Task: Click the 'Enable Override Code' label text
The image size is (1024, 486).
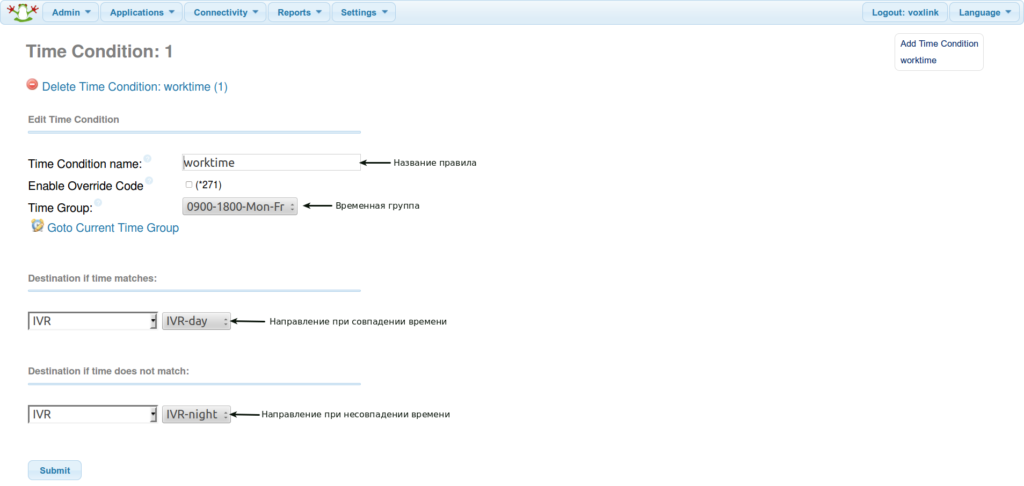Action: 86,186
